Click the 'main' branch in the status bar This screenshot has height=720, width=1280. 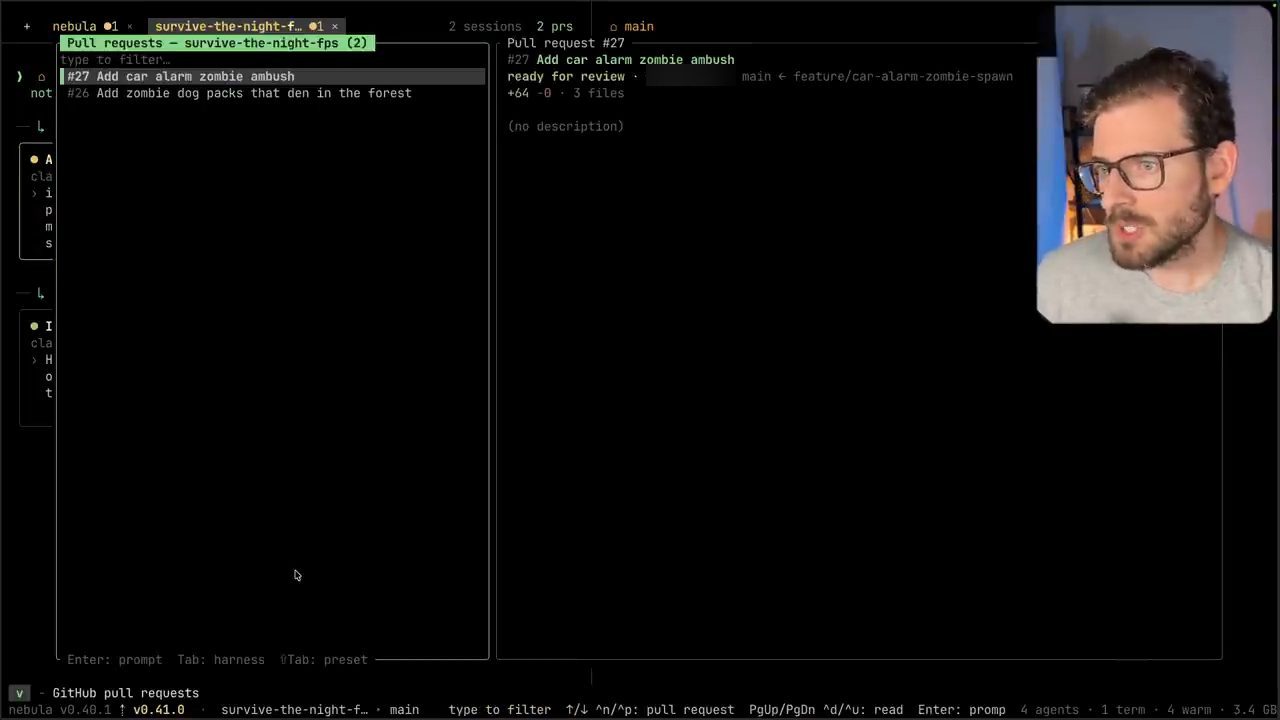coord(404,710)
